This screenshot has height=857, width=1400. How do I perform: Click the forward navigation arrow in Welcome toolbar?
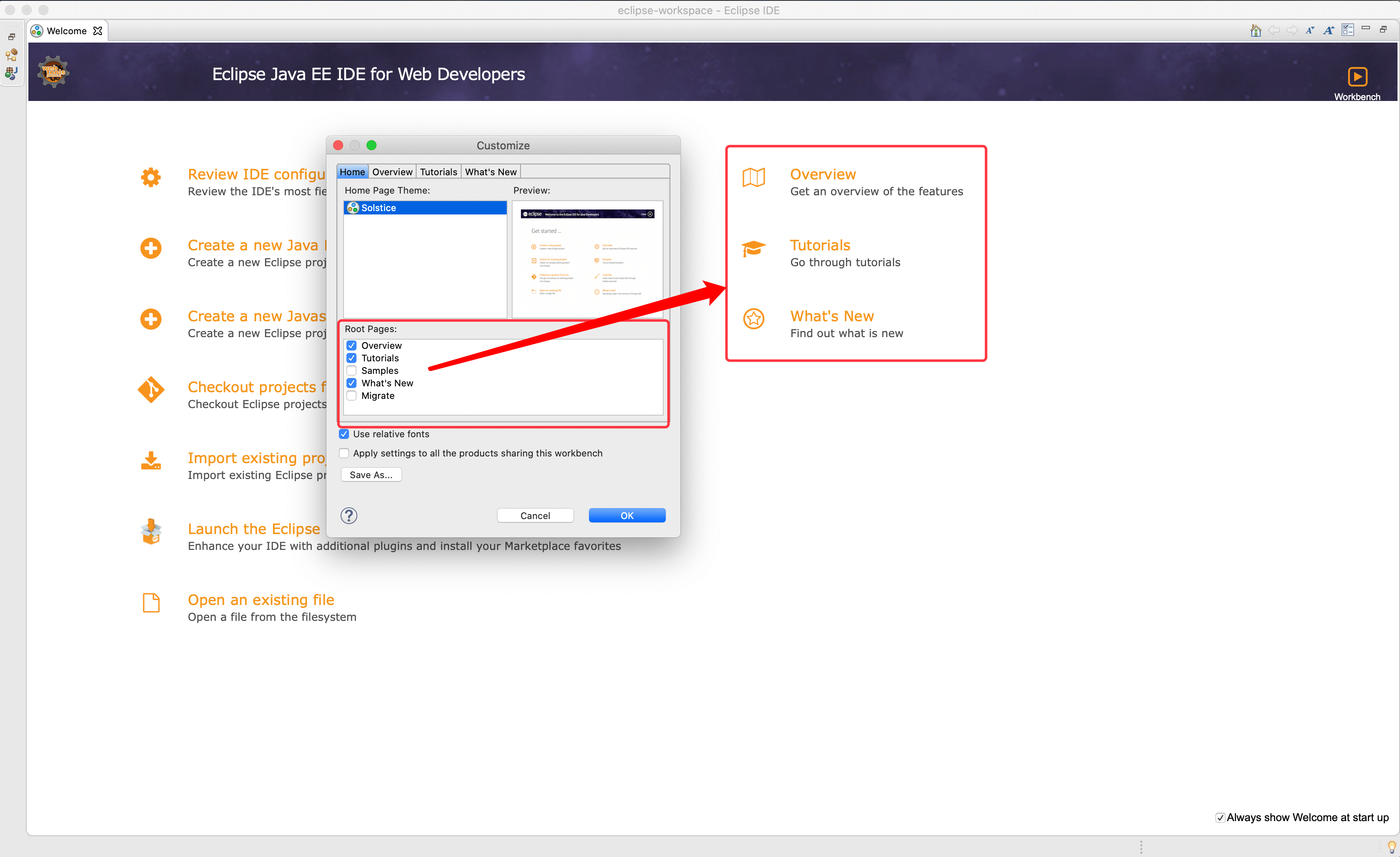(1292, 31)
